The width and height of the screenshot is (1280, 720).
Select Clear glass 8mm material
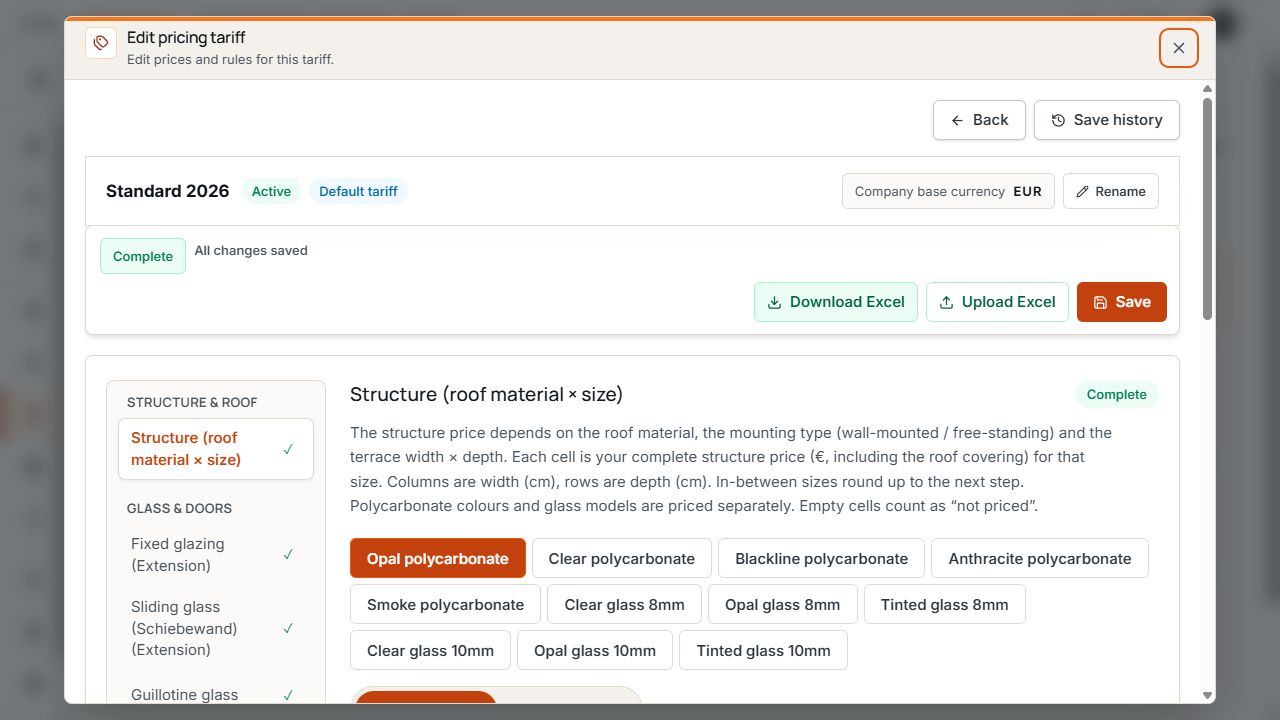[x=624, y=604]
